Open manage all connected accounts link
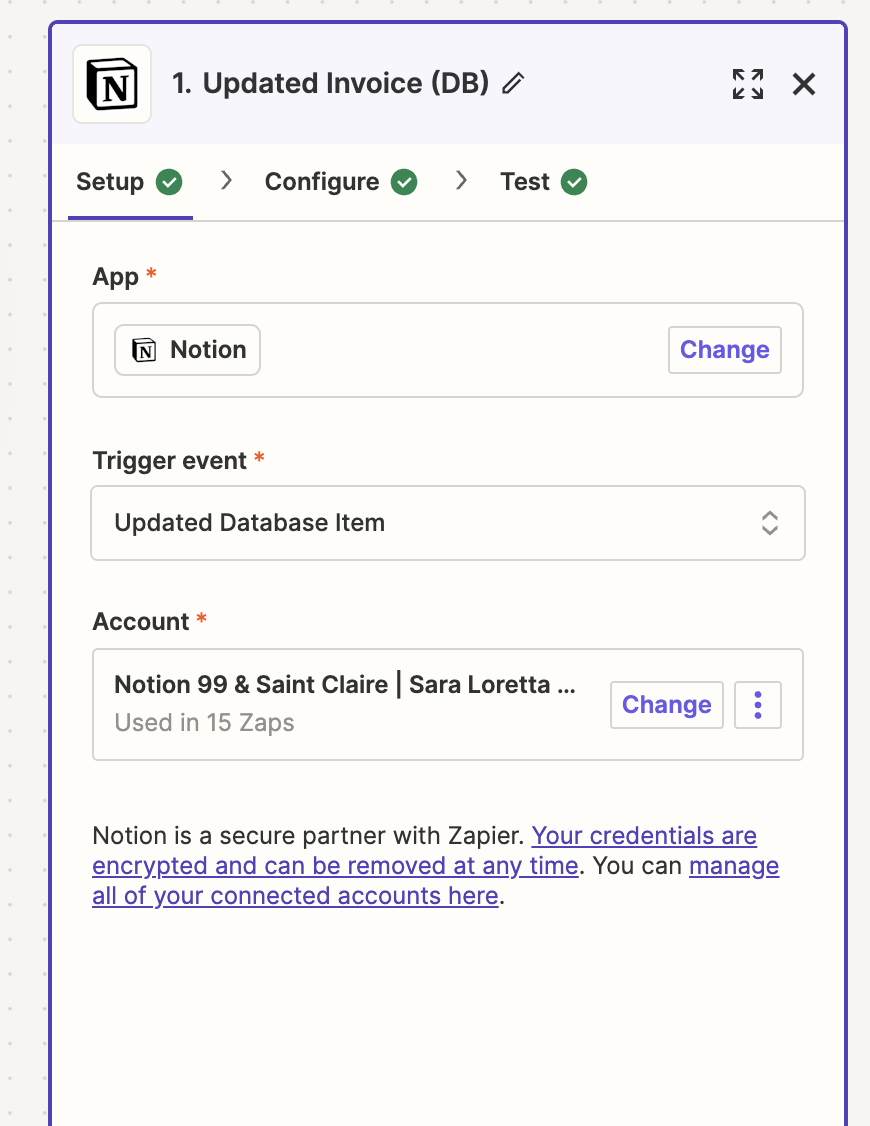This screenshot has width=870, height=1126. 436,881
